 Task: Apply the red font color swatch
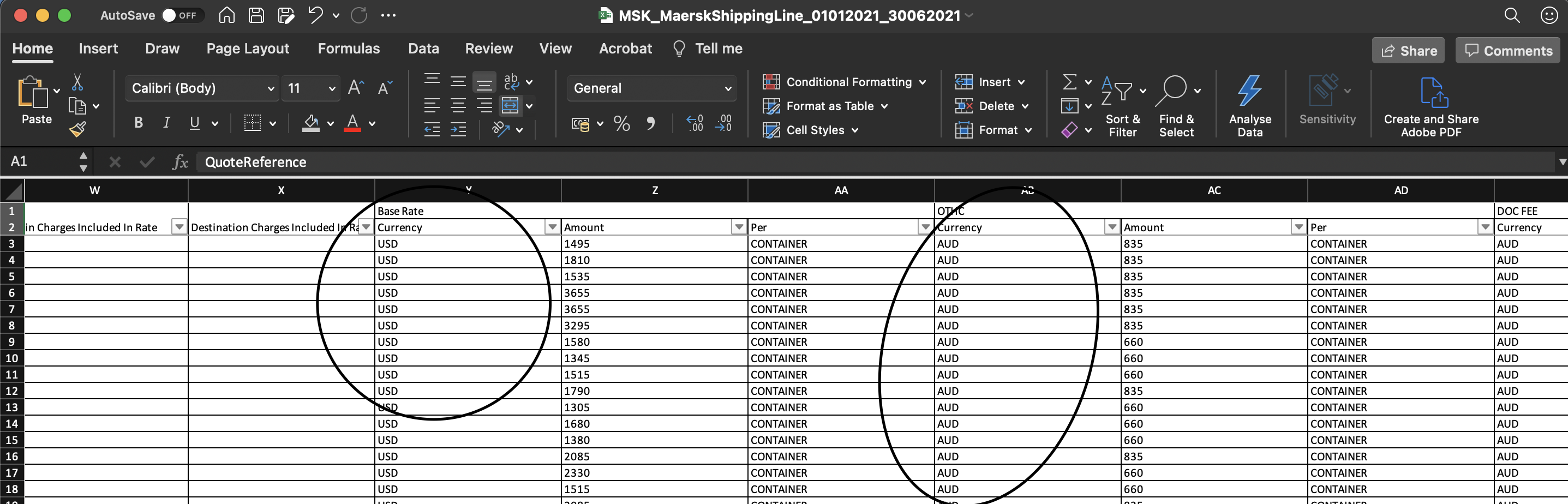(352, 124)
